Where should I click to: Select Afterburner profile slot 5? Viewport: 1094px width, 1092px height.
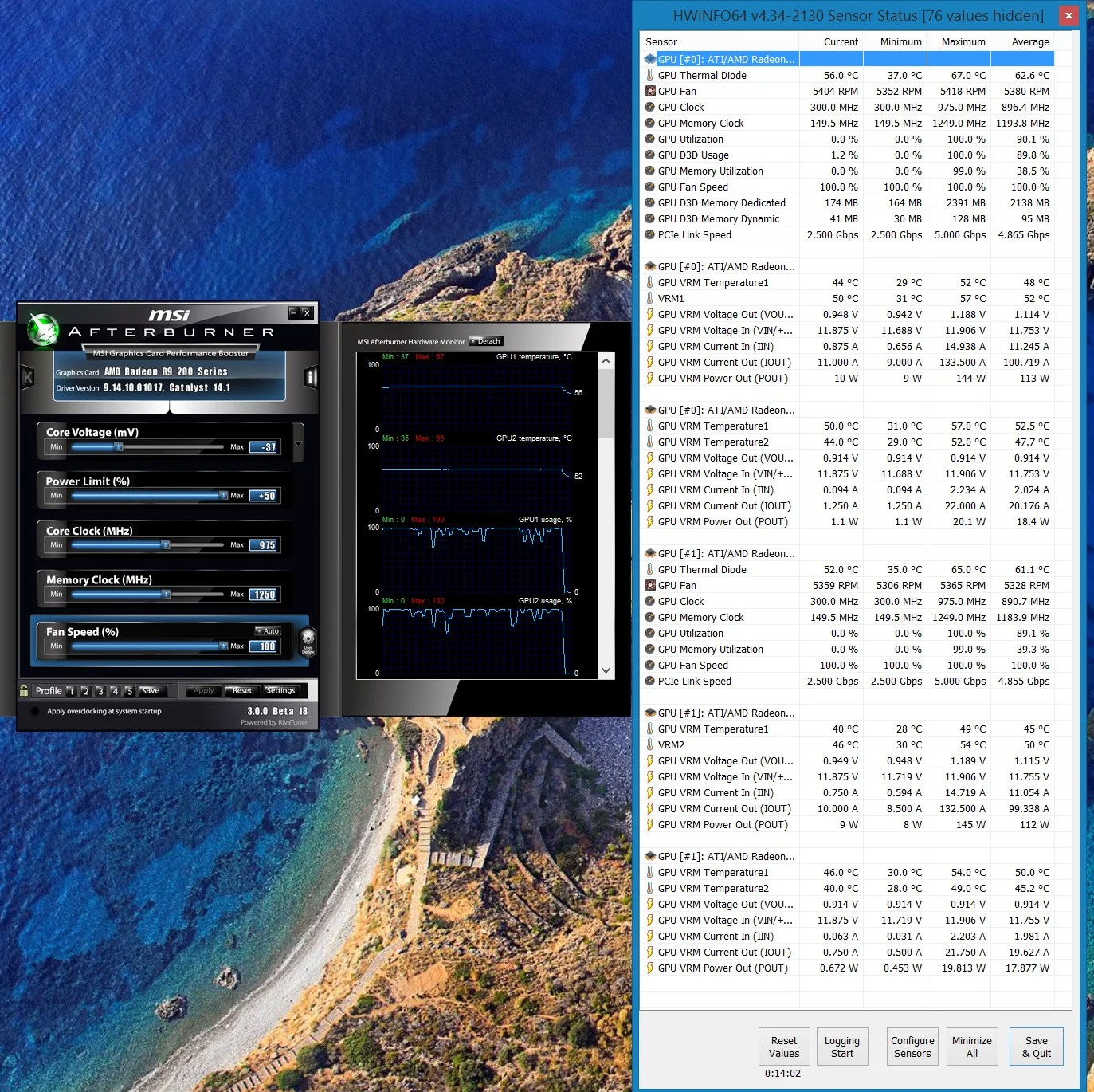128,691
